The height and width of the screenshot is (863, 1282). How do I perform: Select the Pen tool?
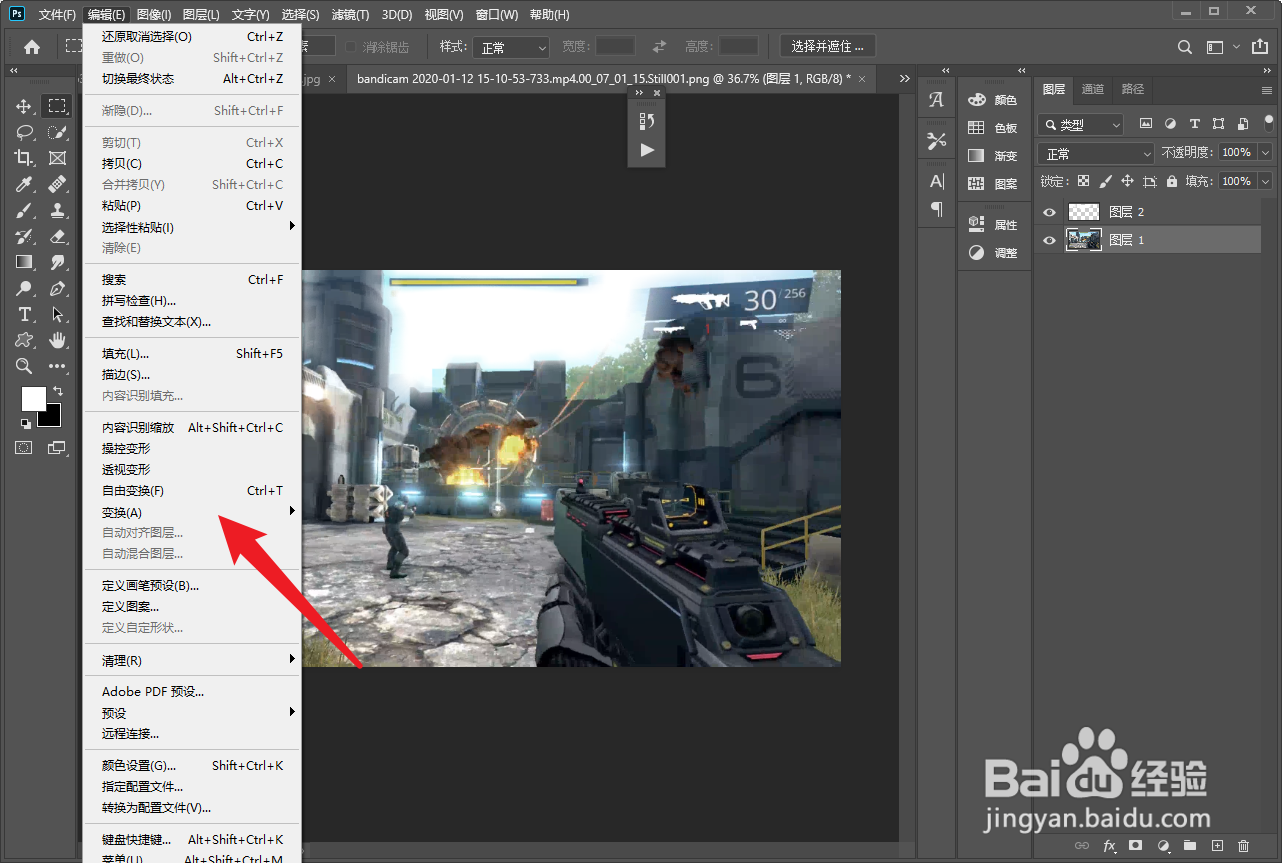[57, 288]
